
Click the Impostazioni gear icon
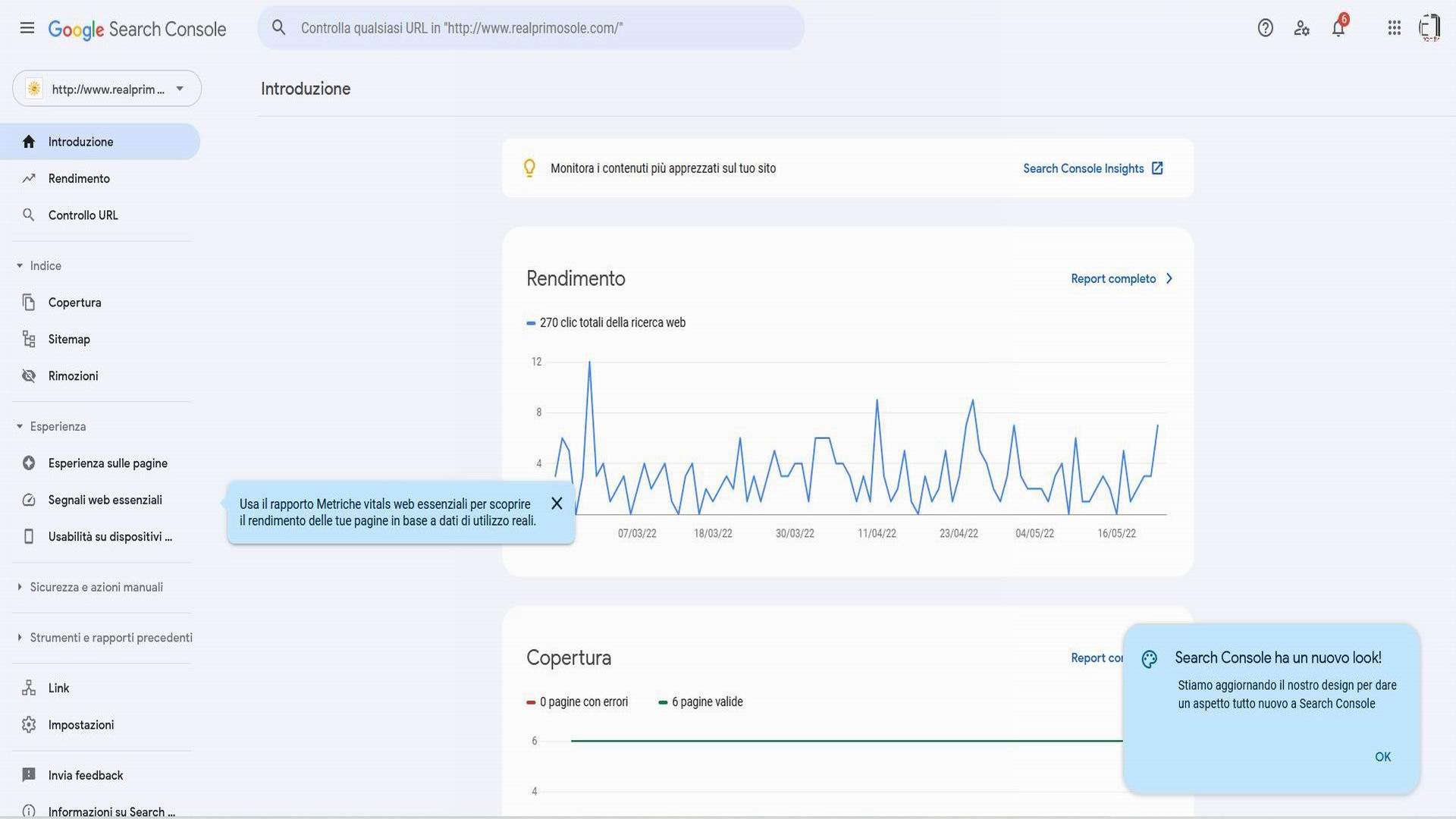29,725
